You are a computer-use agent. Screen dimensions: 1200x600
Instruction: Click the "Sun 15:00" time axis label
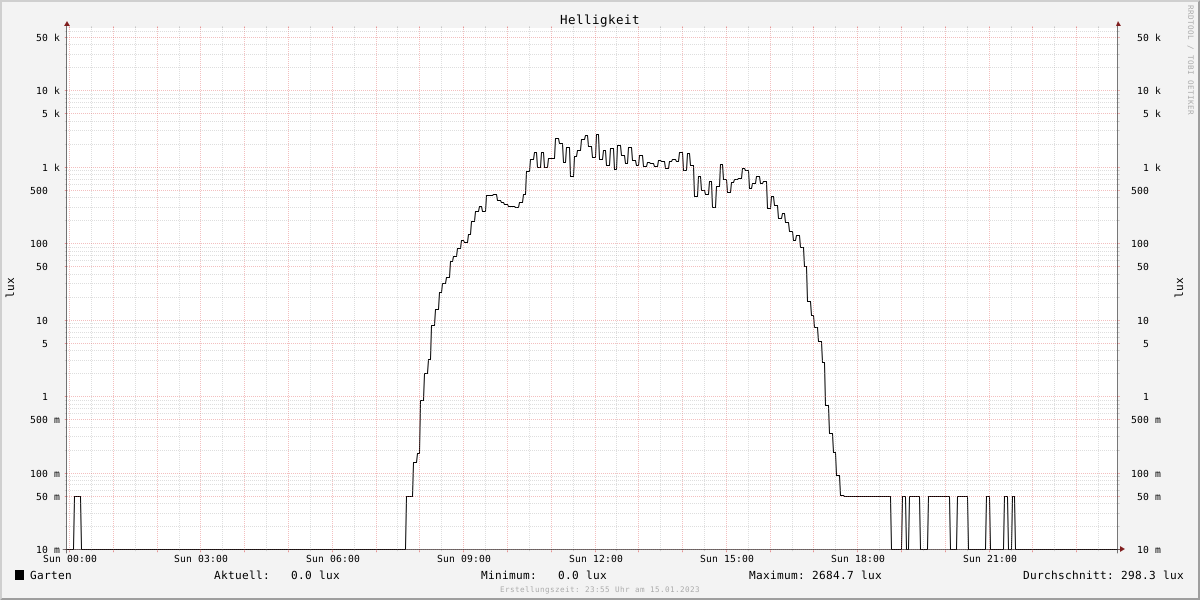point(727,559)
